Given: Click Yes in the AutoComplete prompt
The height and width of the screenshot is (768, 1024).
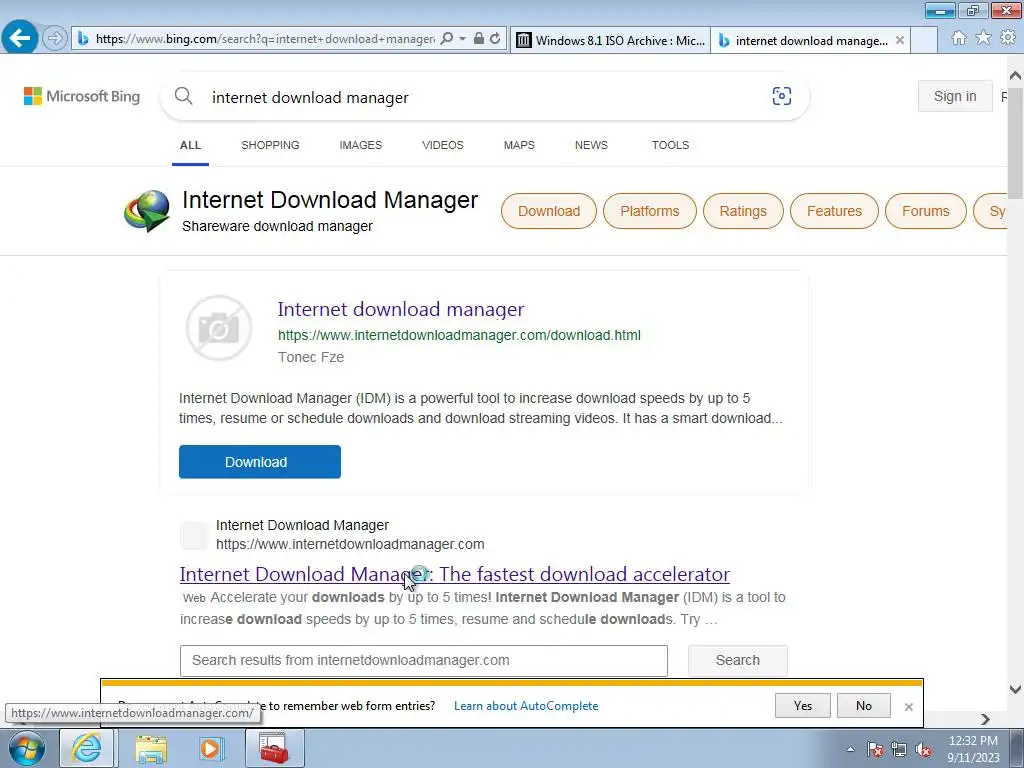Looking at the screenshot, I should coord(803,705).
